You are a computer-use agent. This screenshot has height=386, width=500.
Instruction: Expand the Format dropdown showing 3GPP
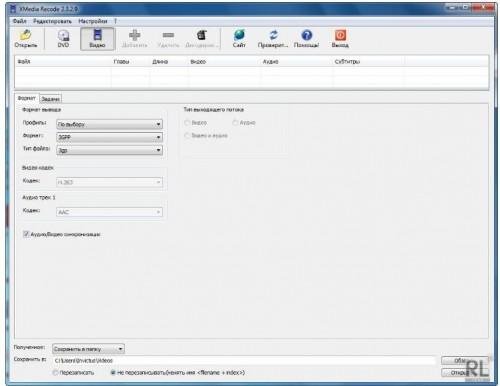pos(109,137)
